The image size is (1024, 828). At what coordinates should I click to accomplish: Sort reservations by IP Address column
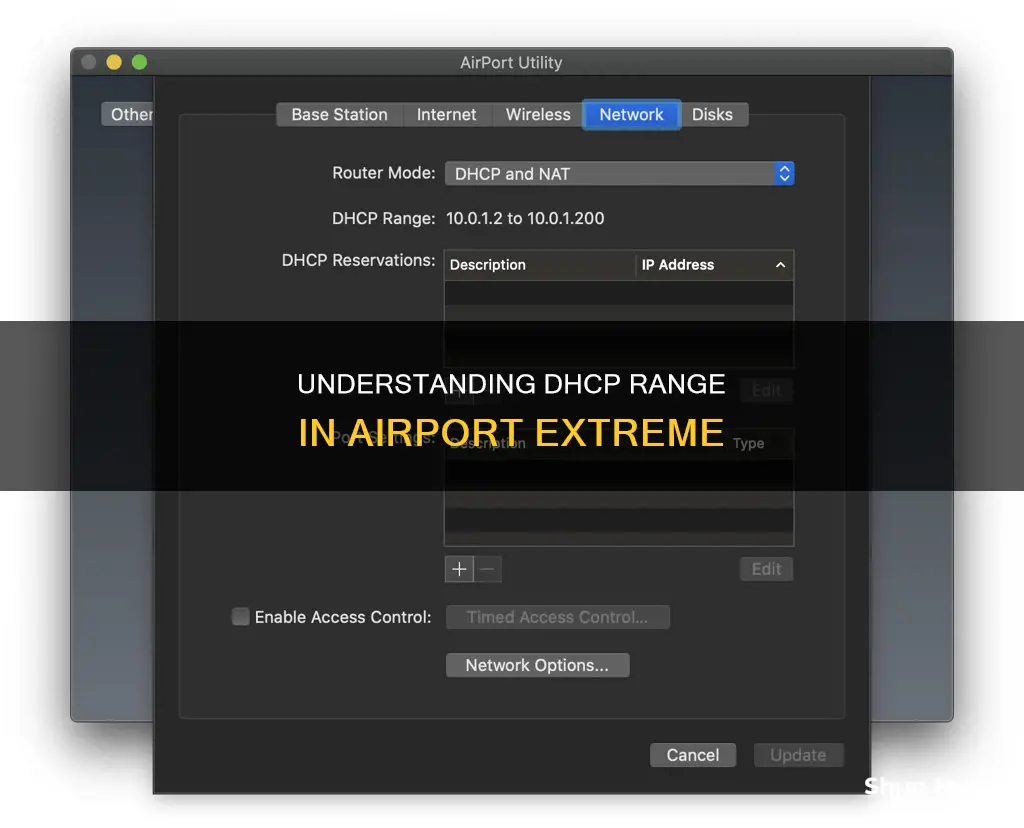pos(714,265)
